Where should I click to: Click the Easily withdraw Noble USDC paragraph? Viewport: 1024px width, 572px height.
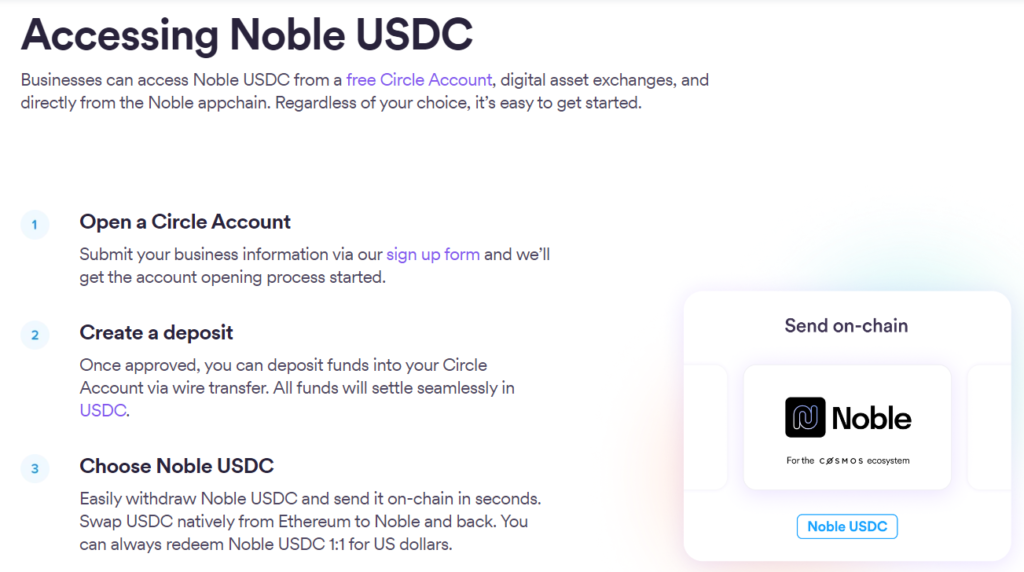click(311, 521)
